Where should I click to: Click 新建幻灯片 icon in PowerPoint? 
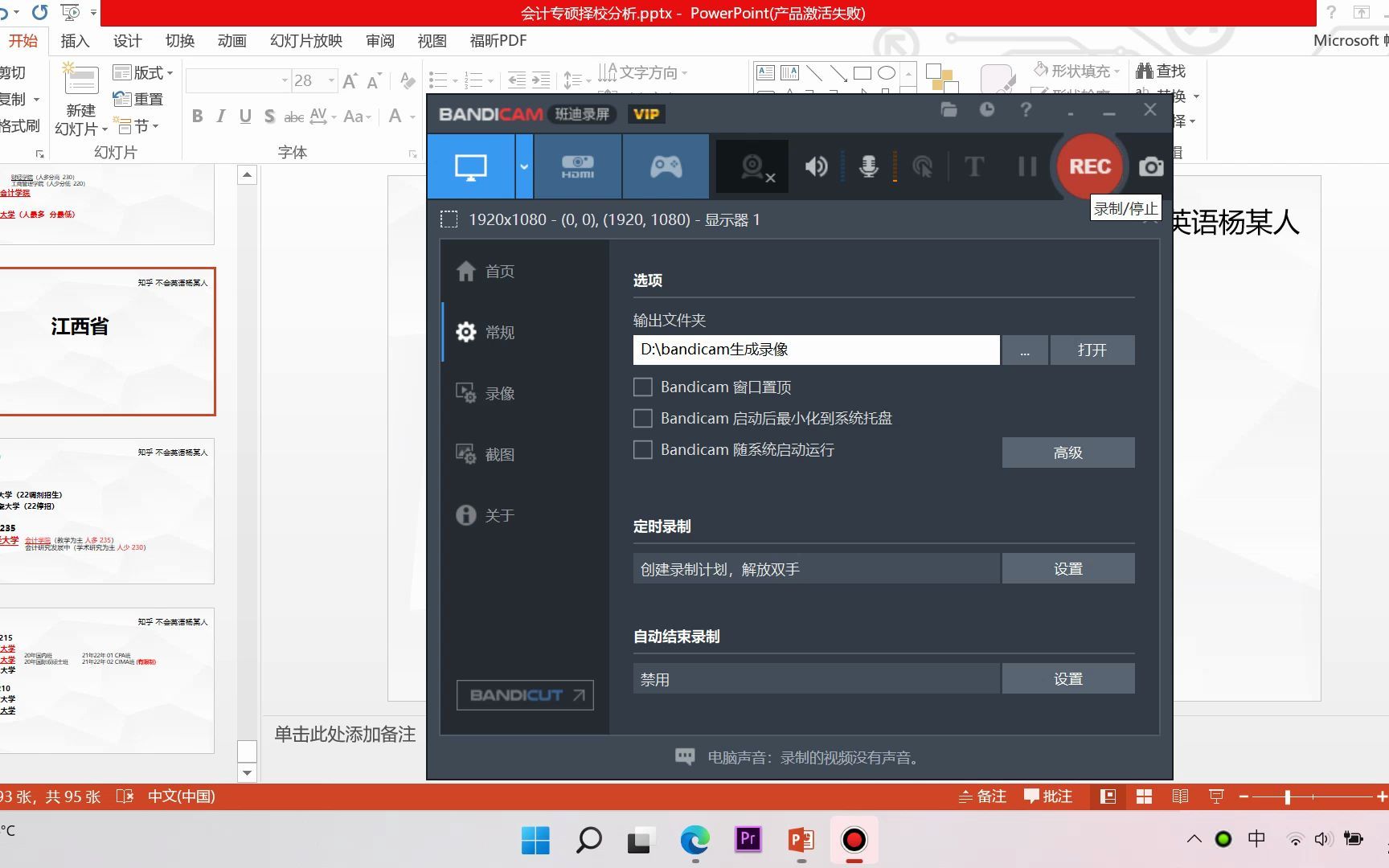(80, 80)
